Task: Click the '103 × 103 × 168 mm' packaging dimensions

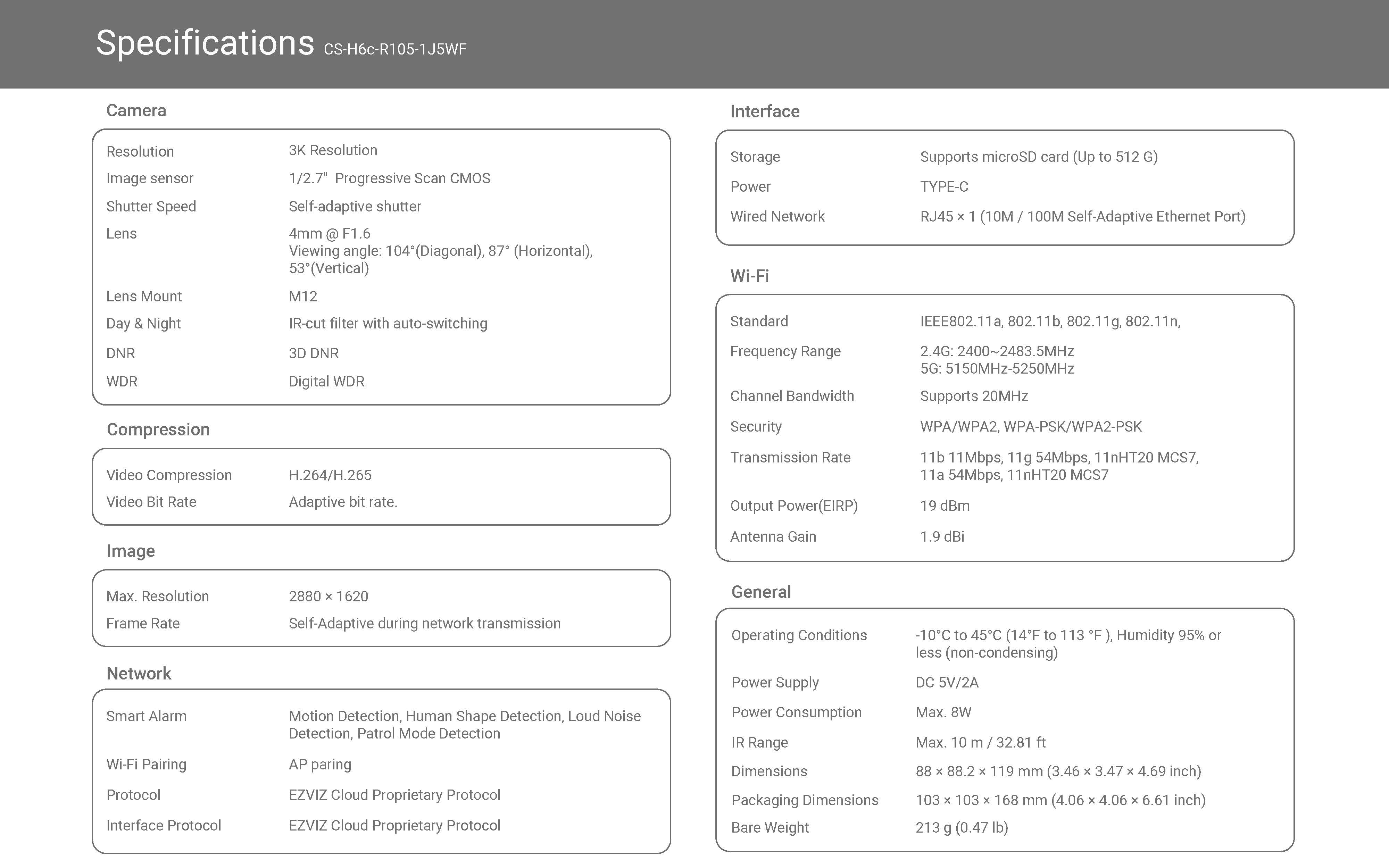Action: (1060, 800)
